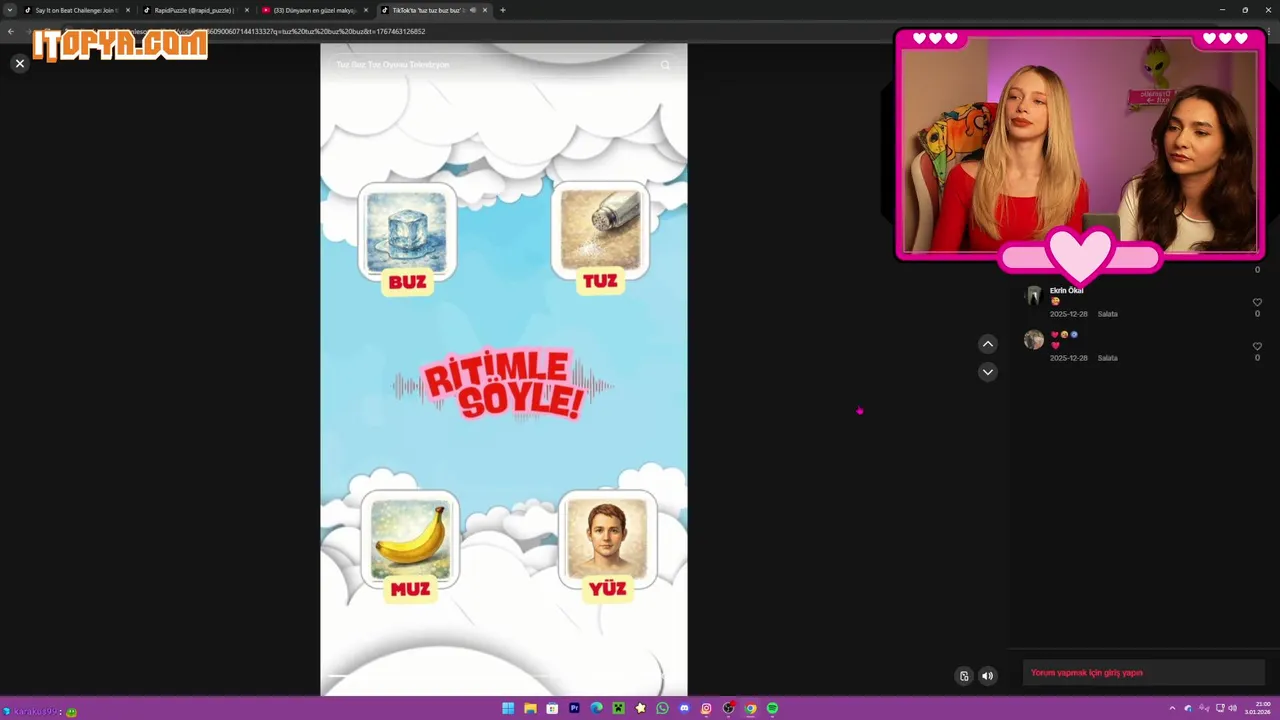Toggle the auto-scroll icon beside the volume button
1280x720 pixels.
(964, 676)
